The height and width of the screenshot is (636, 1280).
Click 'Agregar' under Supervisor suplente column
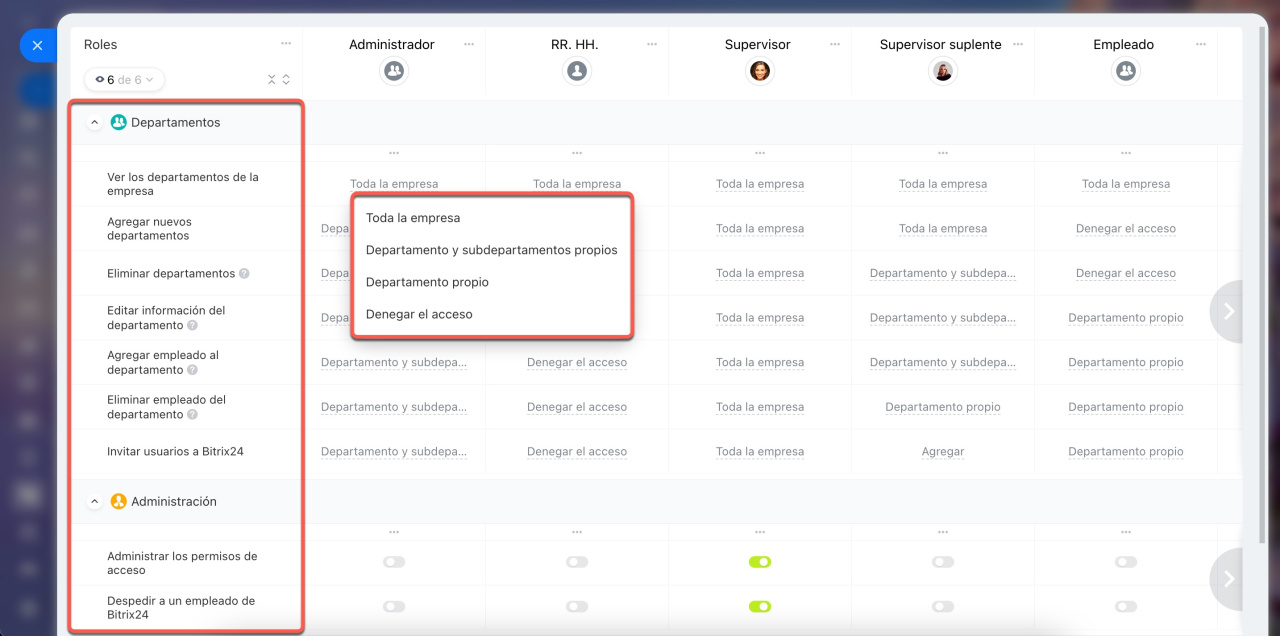(943, 452)
